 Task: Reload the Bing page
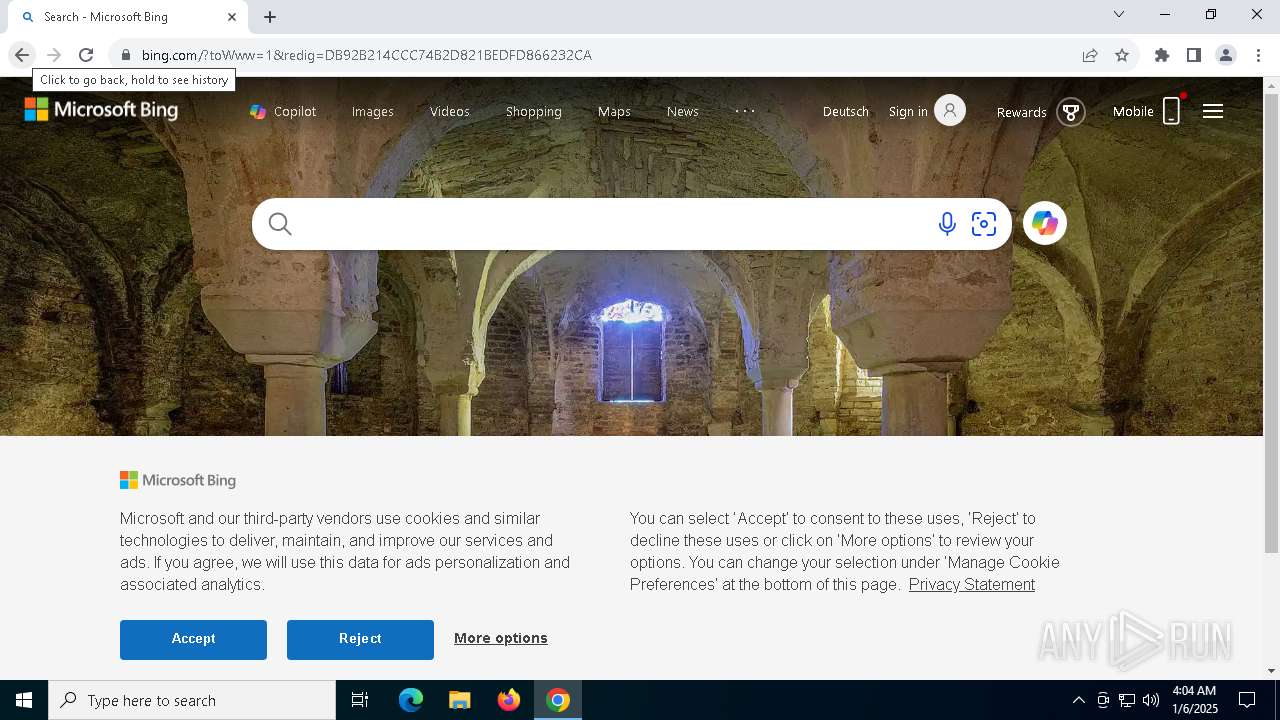click(x=86, y=55)
